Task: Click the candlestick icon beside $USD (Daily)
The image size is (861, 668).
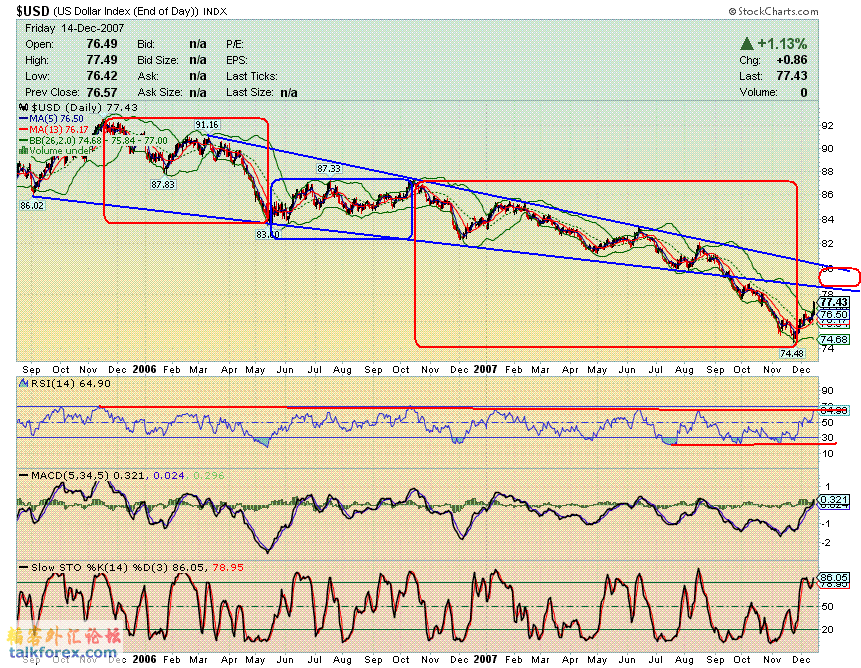Action: point(24,108)
